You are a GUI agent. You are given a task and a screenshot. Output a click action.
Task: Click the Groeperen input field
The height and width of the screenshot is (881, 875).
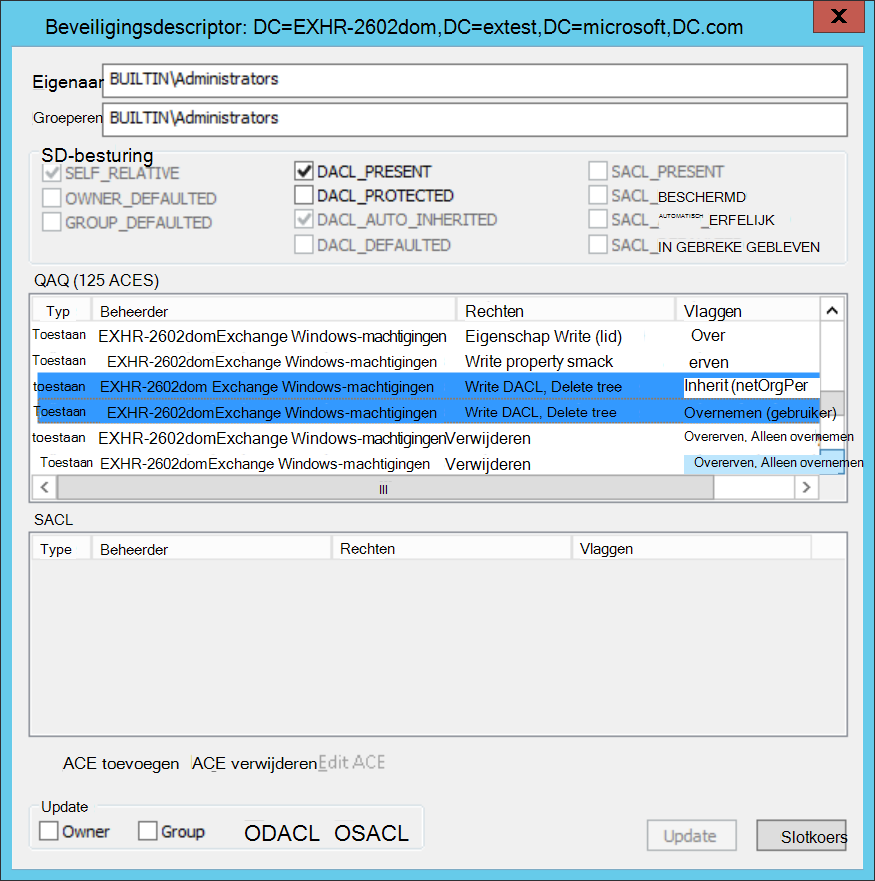(x=475, y=119)
